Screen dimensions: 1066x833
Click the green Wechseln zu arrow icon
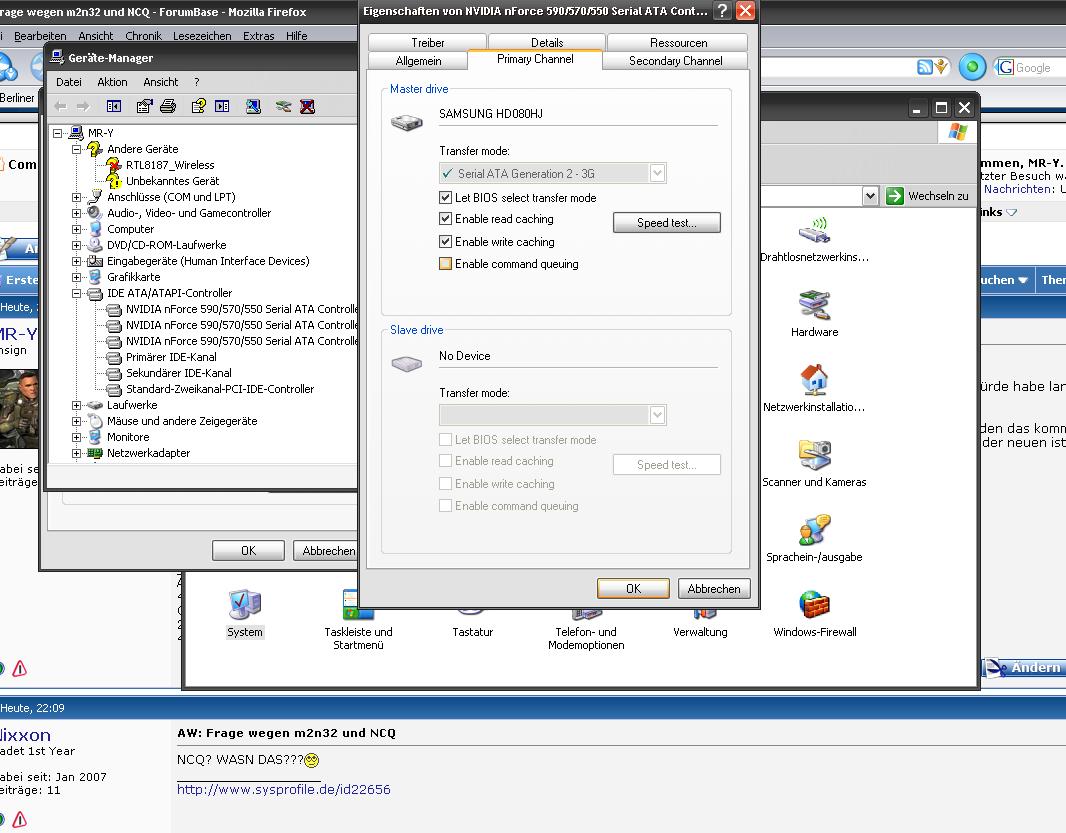point(895,196)
